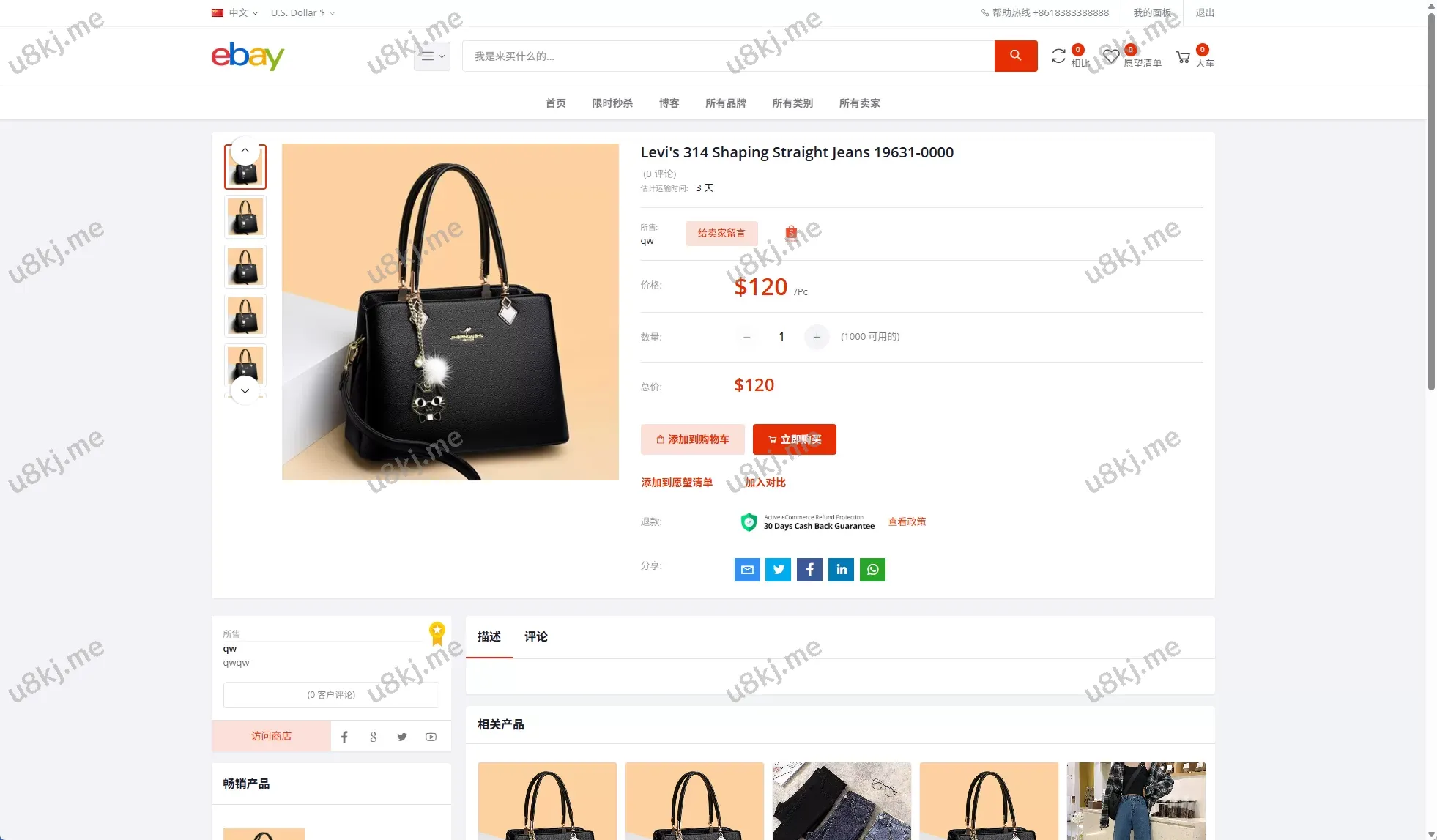Screen dimensions: 1437x840
Task: Open seller's Facebook page icon
Action: pyautogui.click(x=344, y=737)
